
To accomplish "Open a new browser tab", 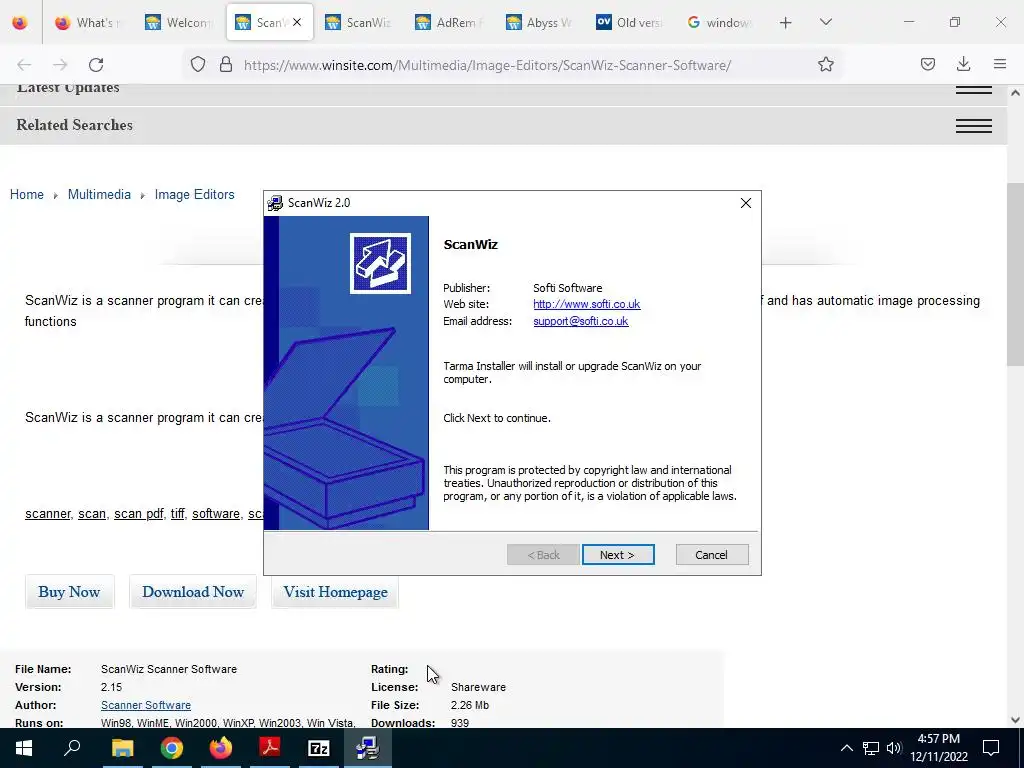I will (786, 23).
